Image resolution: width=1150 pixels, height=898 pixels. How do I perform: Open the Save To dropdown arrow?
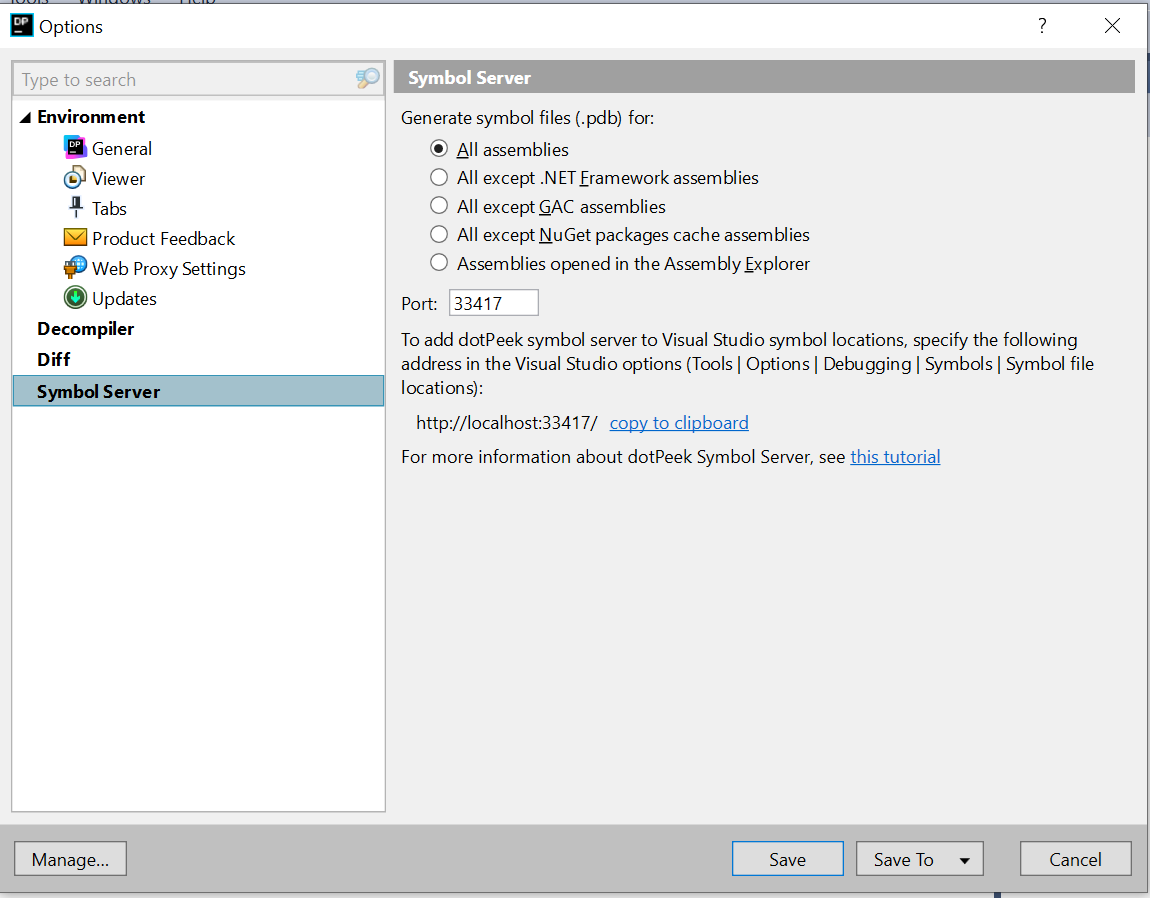964,860
